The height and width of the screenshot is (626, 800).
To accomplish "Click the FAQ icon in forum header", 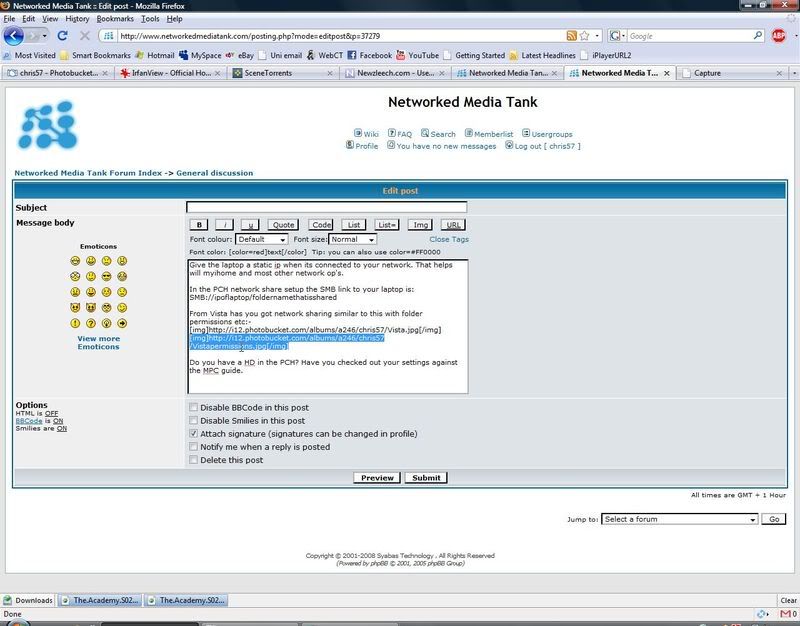I will [391, 133].
